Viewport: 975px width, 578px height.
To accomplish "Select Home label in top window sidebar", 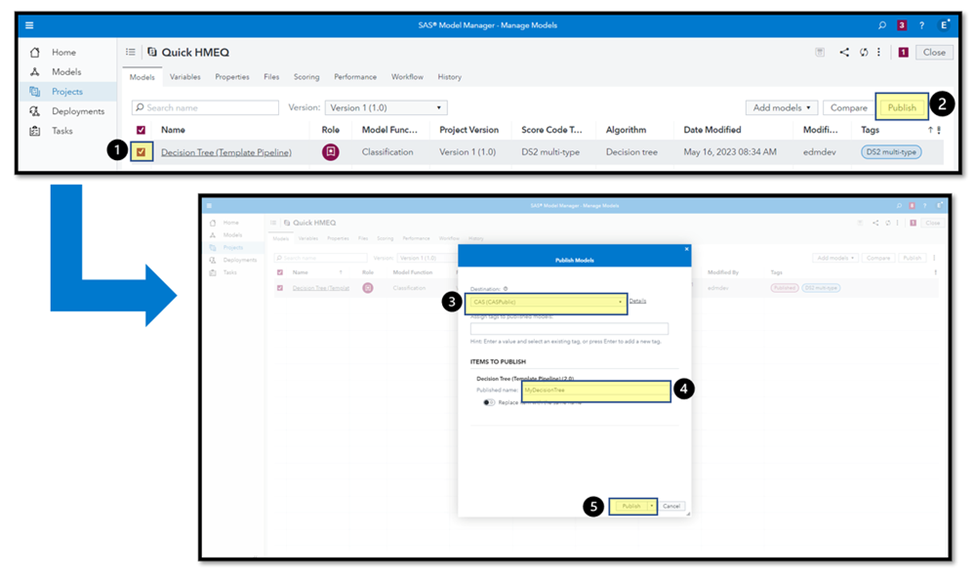I will tap(64, 53).
